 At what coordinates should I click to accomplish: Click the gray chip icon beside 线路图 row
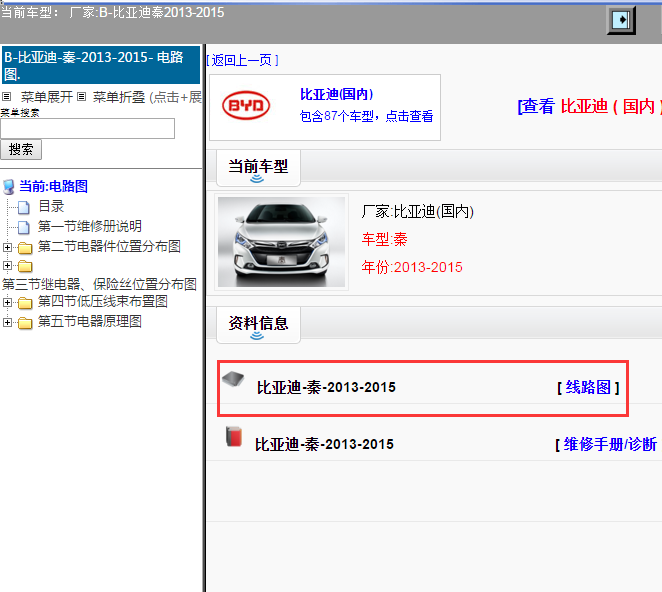pyautogui.click(x=233, y=379)
